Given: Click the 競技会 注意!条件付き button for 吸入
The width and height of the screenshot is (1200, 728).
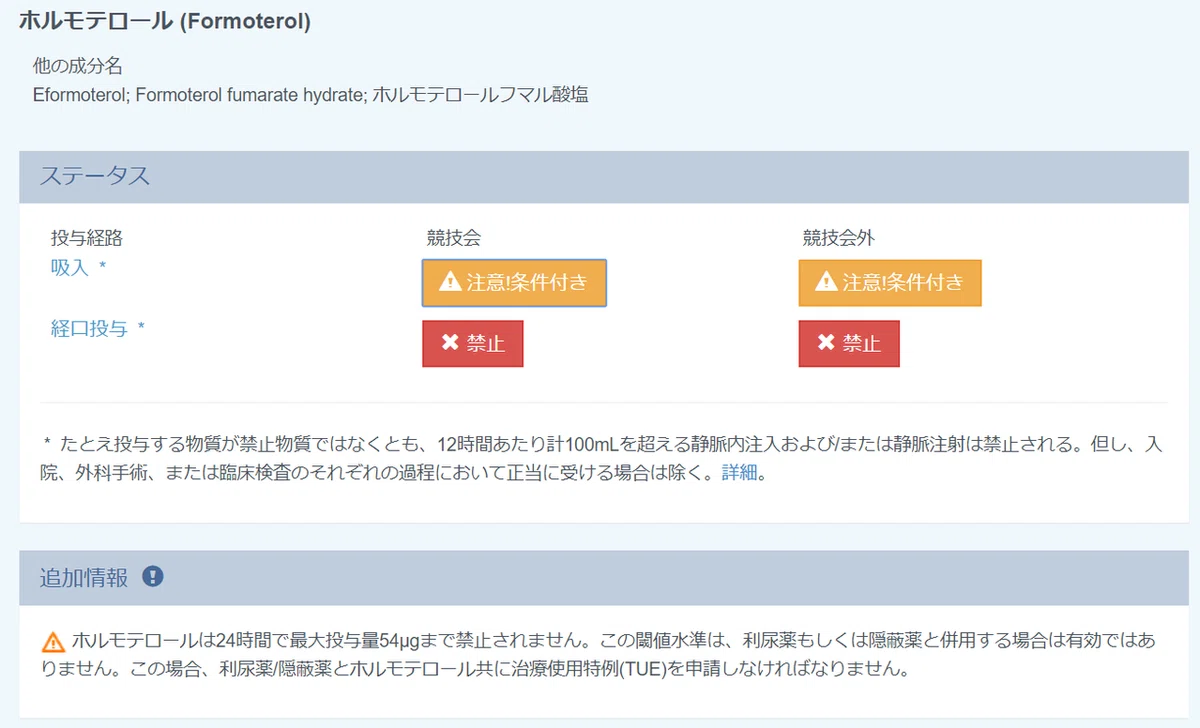Looking at the screenshot, I should 514,283.
